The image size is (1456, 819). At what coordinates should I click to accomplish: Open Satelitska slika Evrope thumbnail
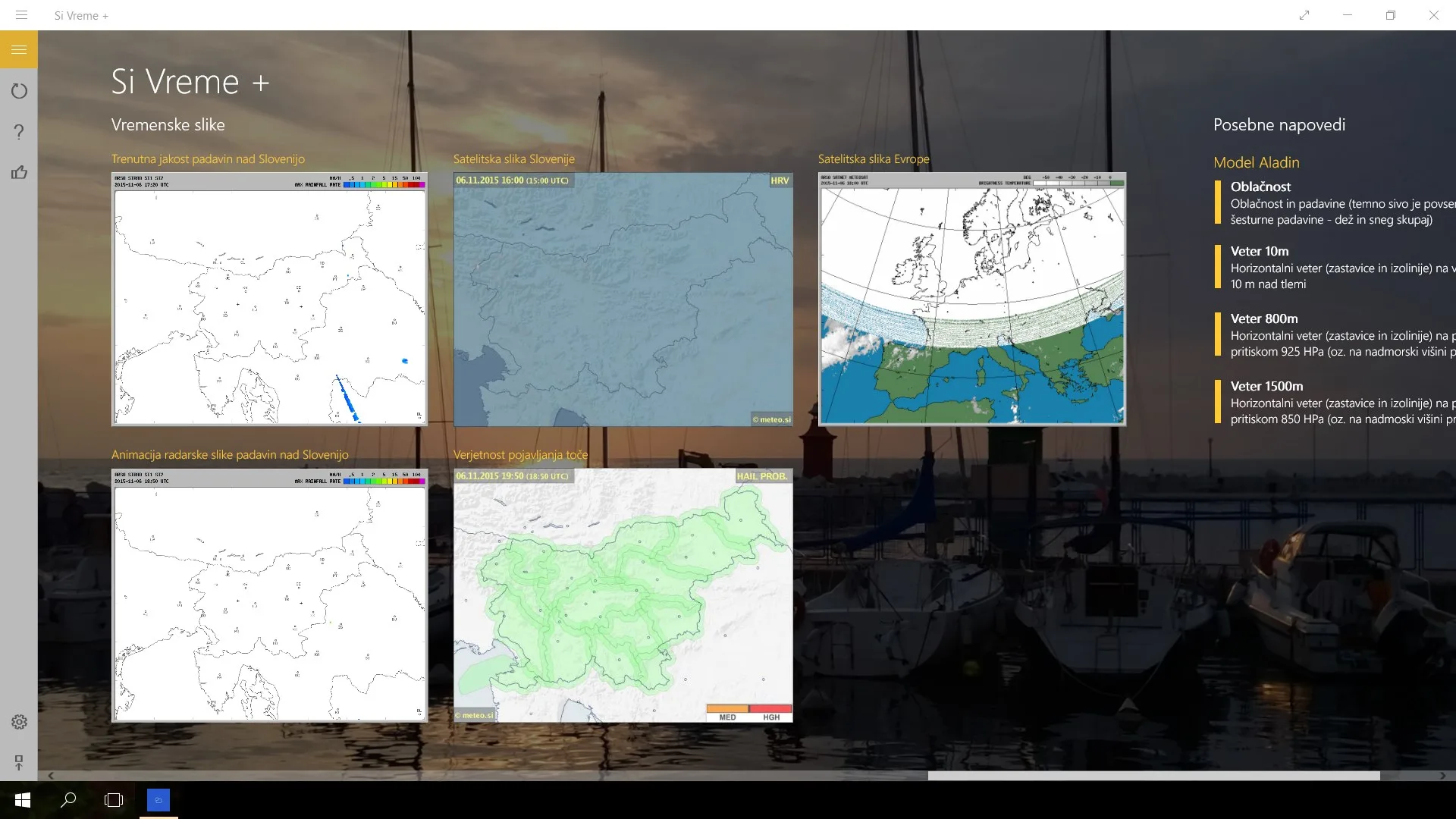[972, 299]
